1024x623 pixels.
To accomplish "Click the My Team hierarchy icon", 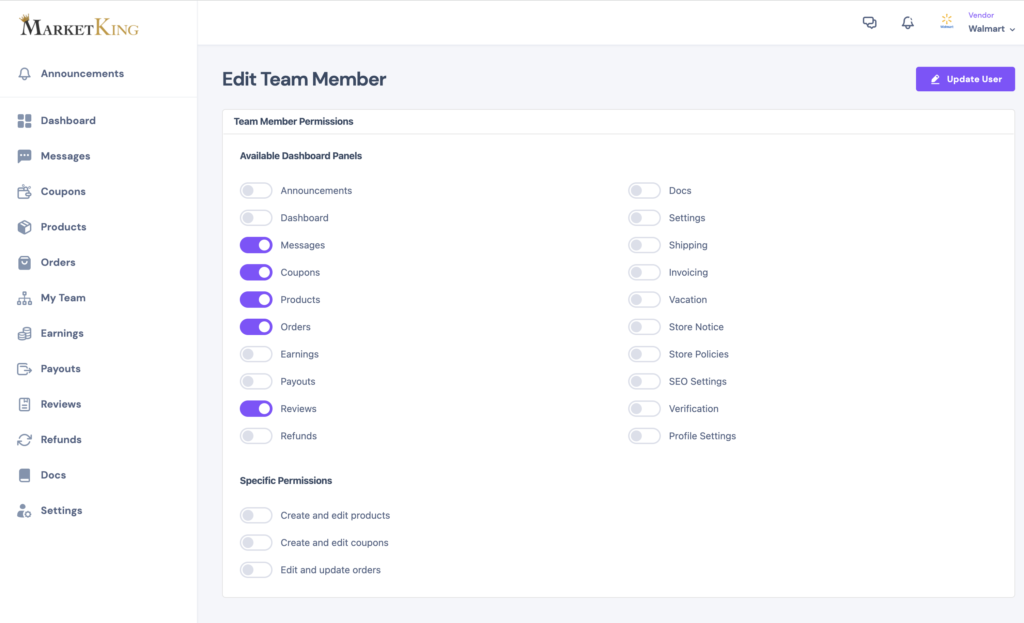I will pos(24,298).
